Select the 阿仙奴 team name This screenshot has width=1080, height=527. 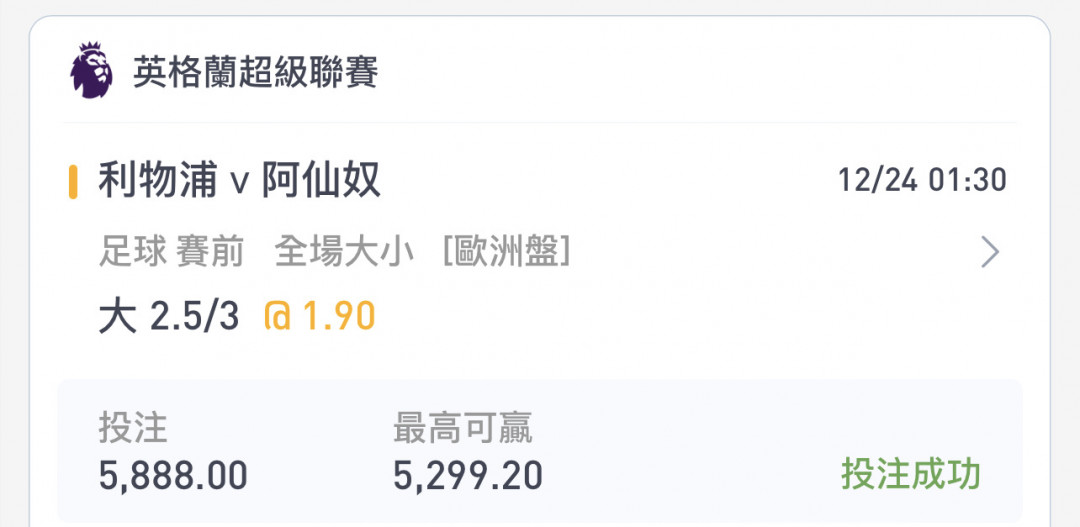pyautogui.click(x=321, y=182)
